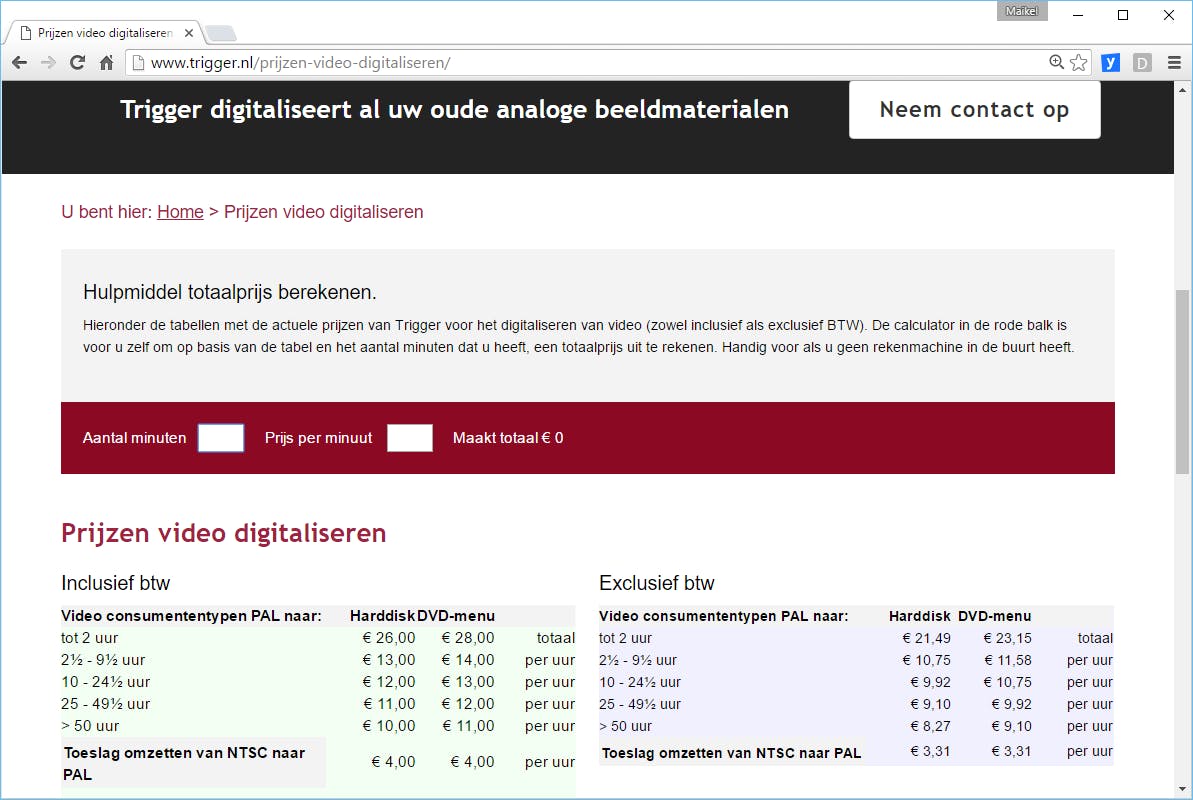The height and width of the screenshot is (800, 1193).
Task: Reload the page with the refresh icon
Action: [77, 63]
